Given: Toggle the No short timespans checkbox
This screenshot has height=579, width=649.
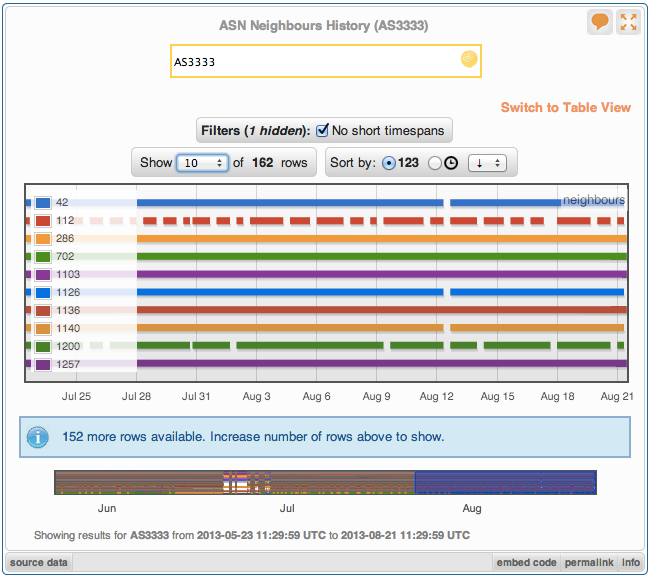Looking at the screenshot, I should click(322, 130).
